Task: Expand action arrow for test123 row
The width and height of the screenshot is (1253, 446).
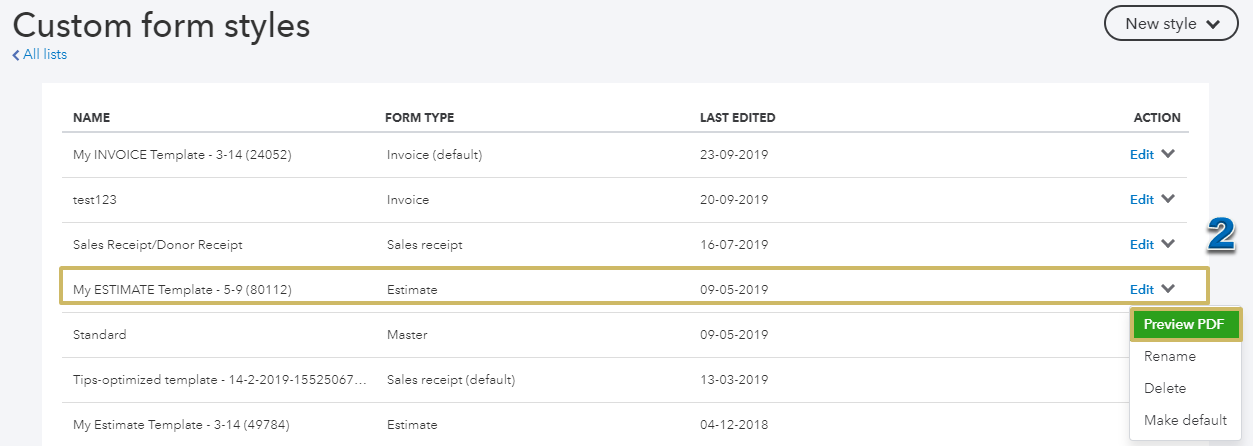Action: (x=1168, y=199)
